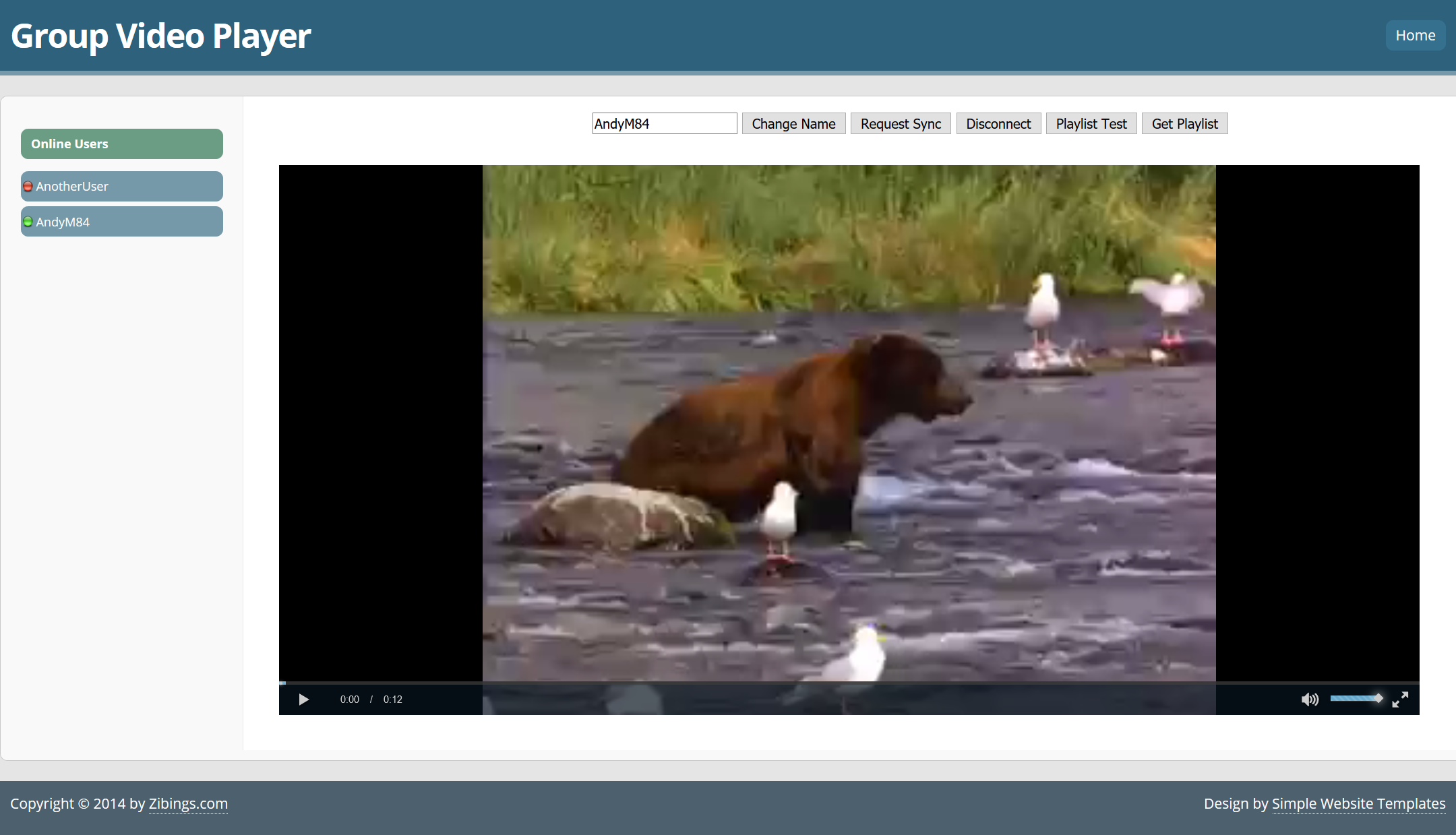Viewport: 1456px width, 835px height.
Task: Mute the video using speaker icon
Action: coord(1310,700)
